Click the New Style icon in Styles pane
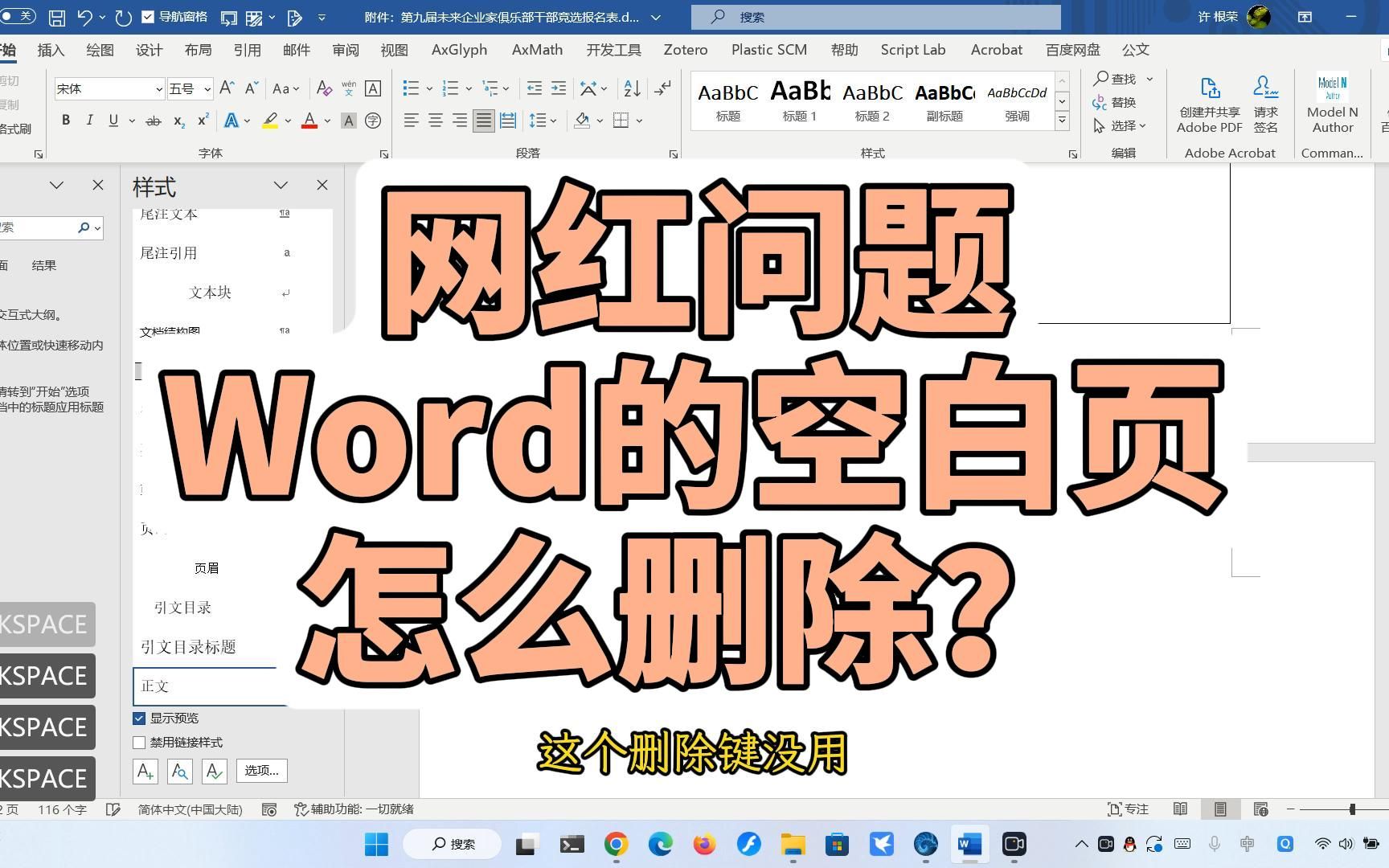The image size is (1389, 868). [x=145, y=771]
